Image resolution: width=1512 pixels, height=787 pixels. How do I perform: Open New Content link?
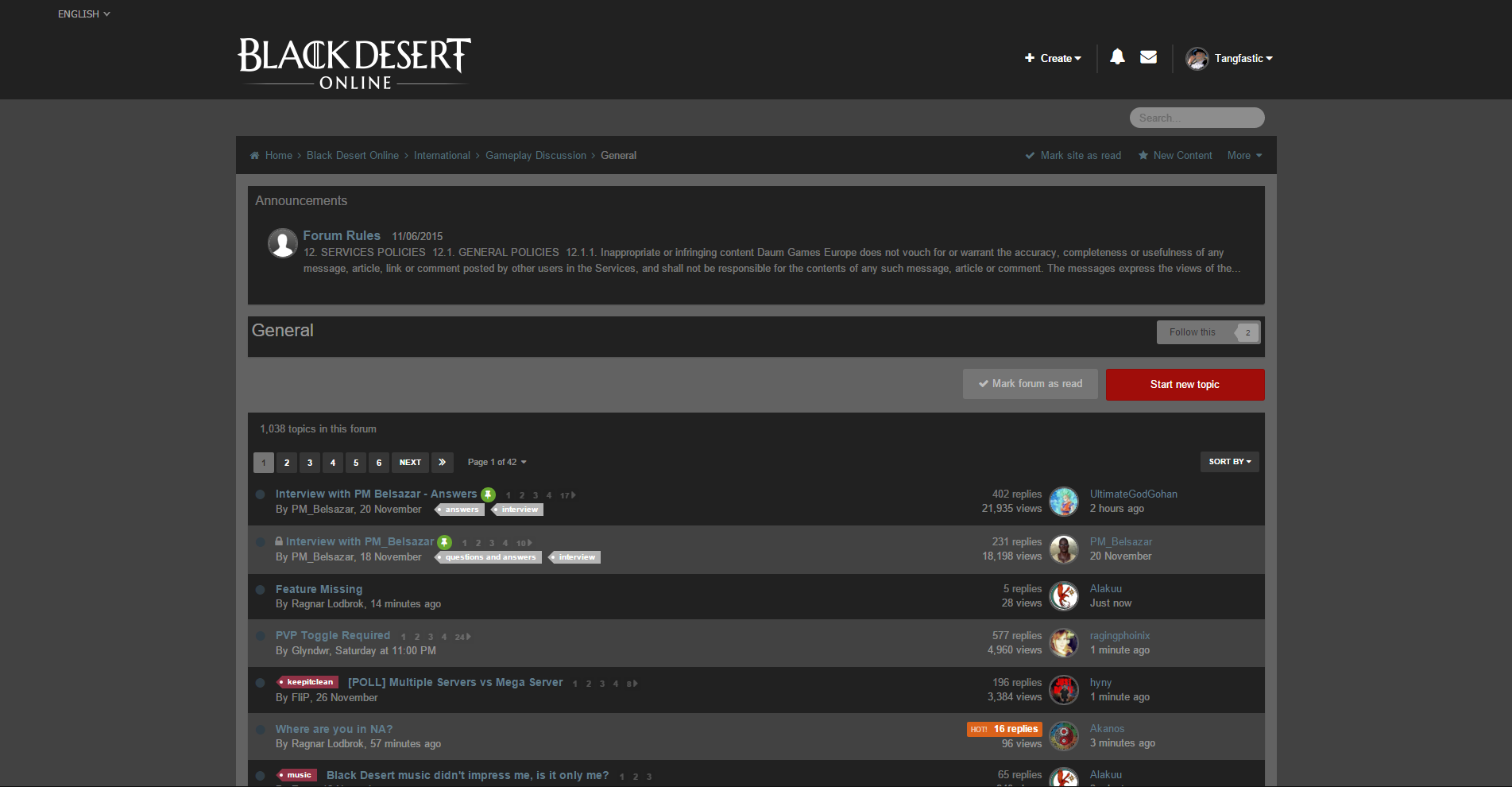click(1175, 155)
